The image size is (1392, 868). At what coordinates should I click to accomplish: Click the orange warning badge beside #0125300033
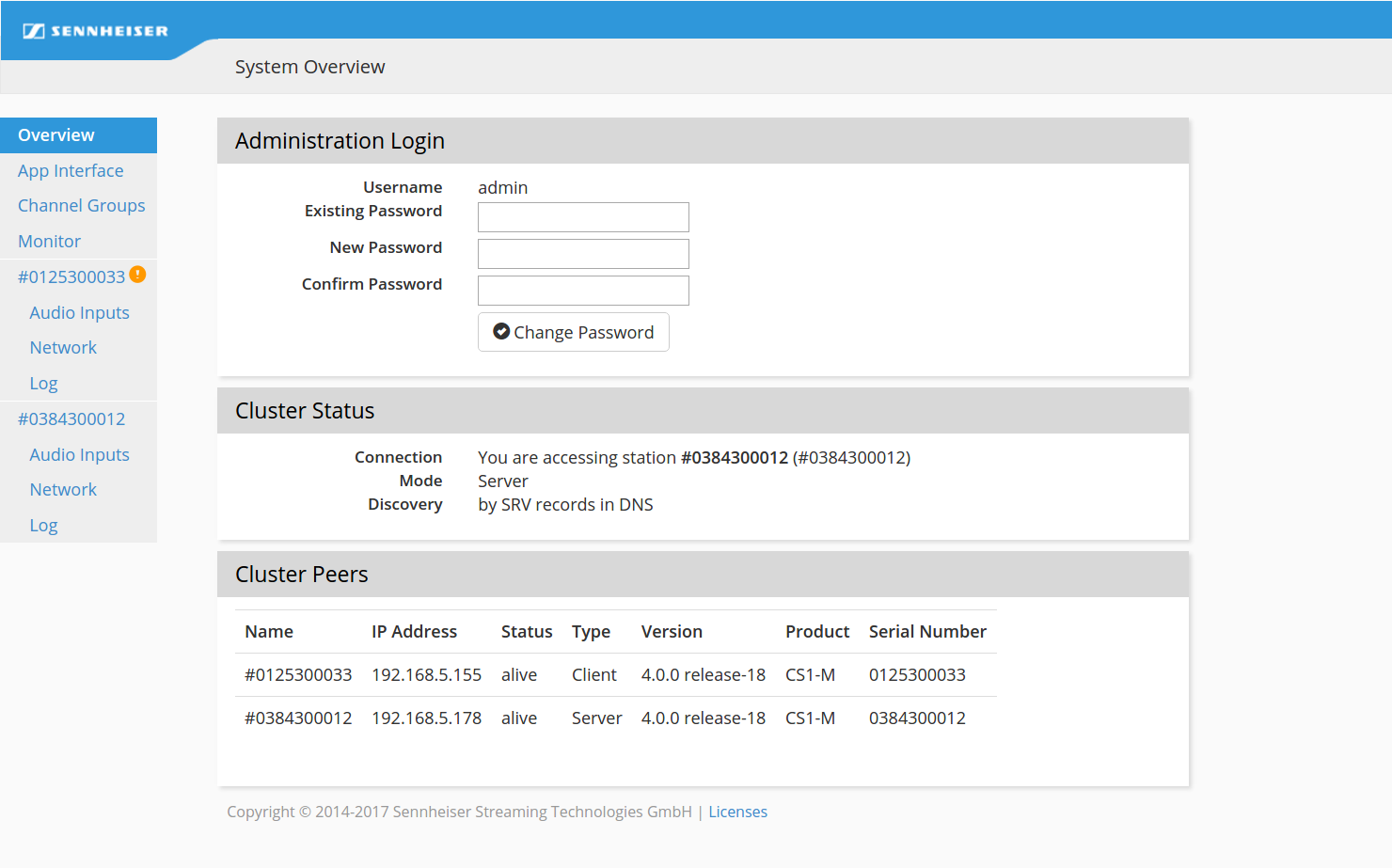137,275
